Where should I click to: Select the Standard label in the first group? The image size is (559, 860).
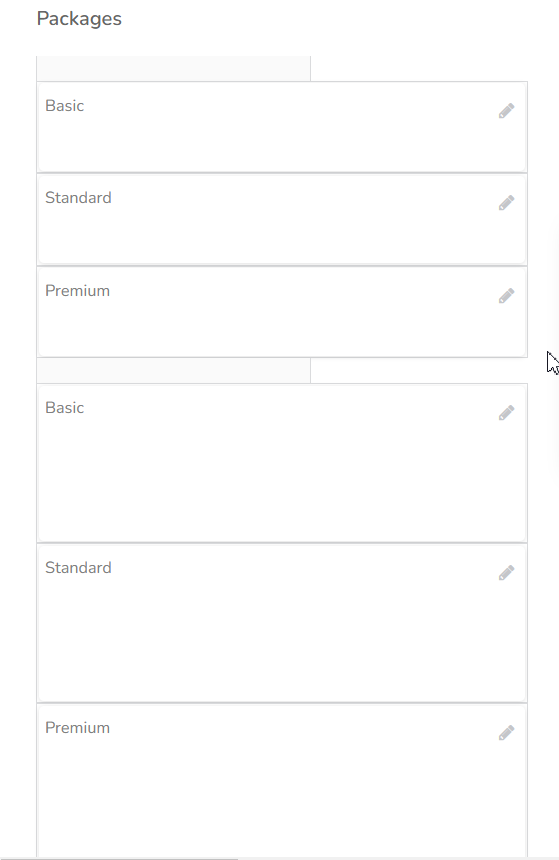point(78,197)
